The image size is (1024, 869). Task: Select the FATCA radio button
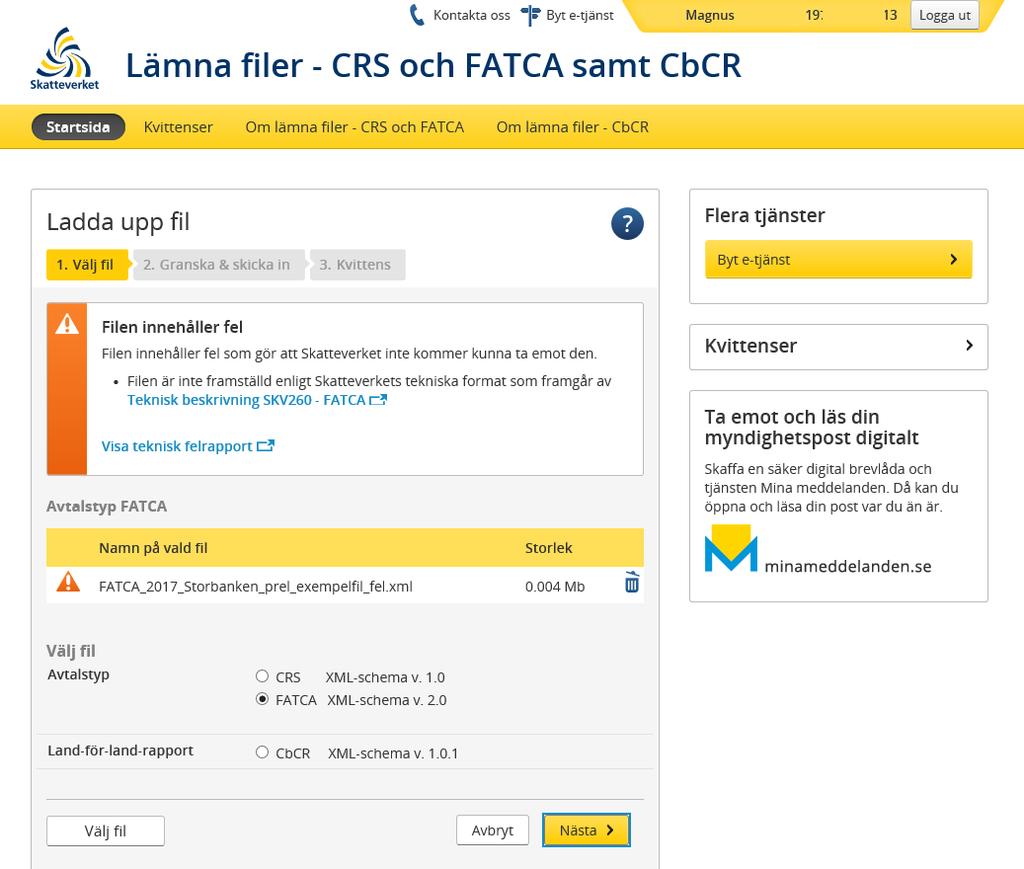tap(262, 699)
